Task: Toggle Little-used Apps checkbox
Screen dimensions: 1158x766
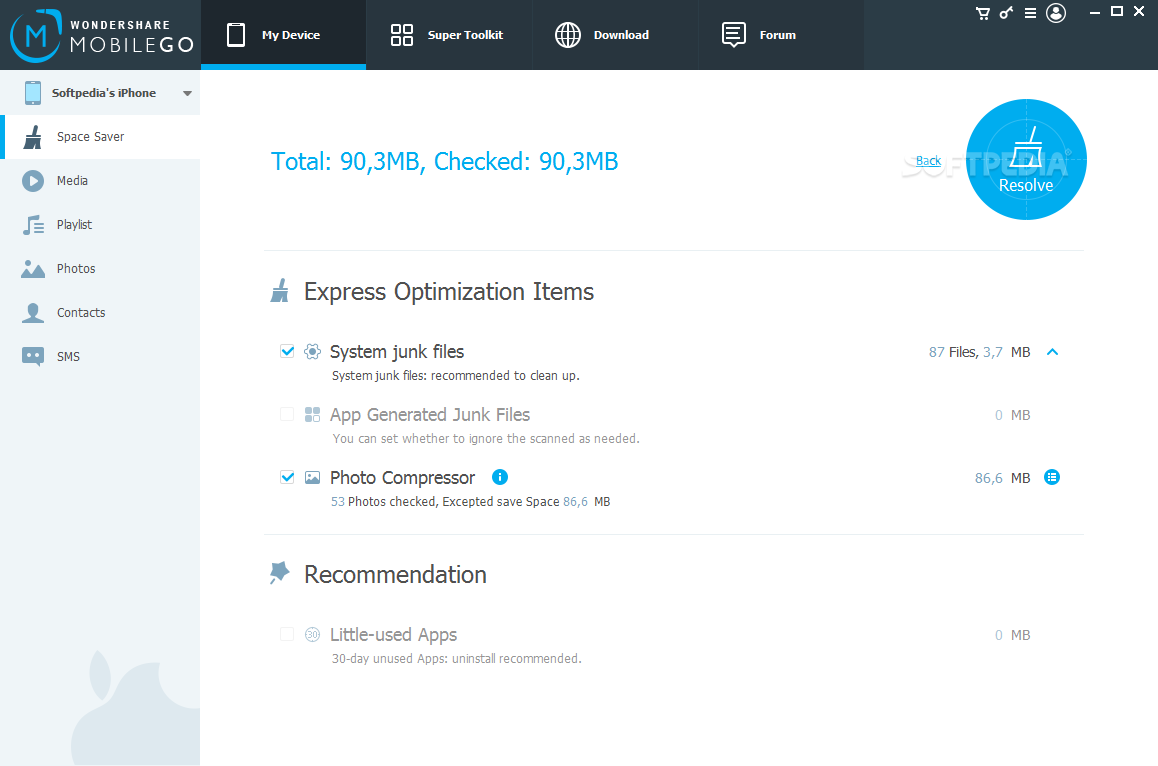Action: tap(287, 635)
